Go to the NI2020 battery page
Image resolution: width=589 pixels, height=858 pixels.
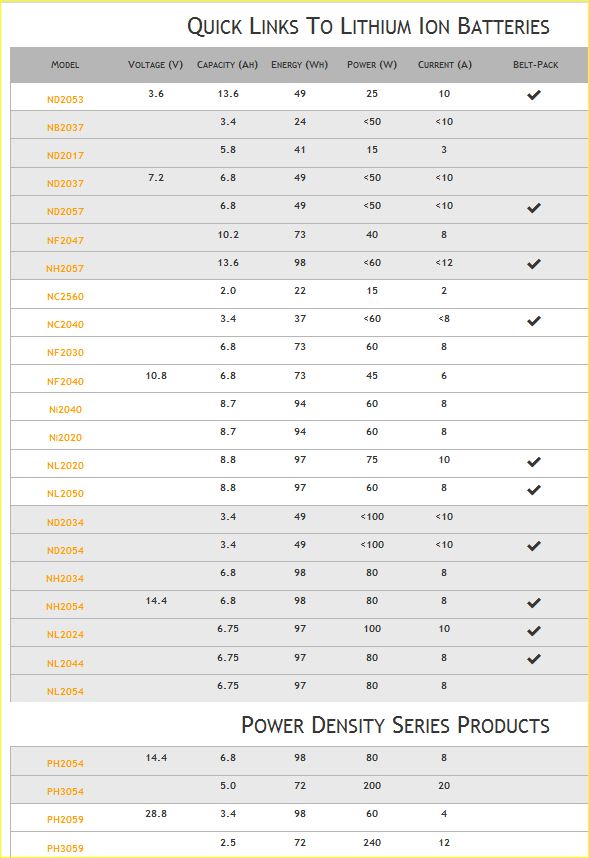65,438
